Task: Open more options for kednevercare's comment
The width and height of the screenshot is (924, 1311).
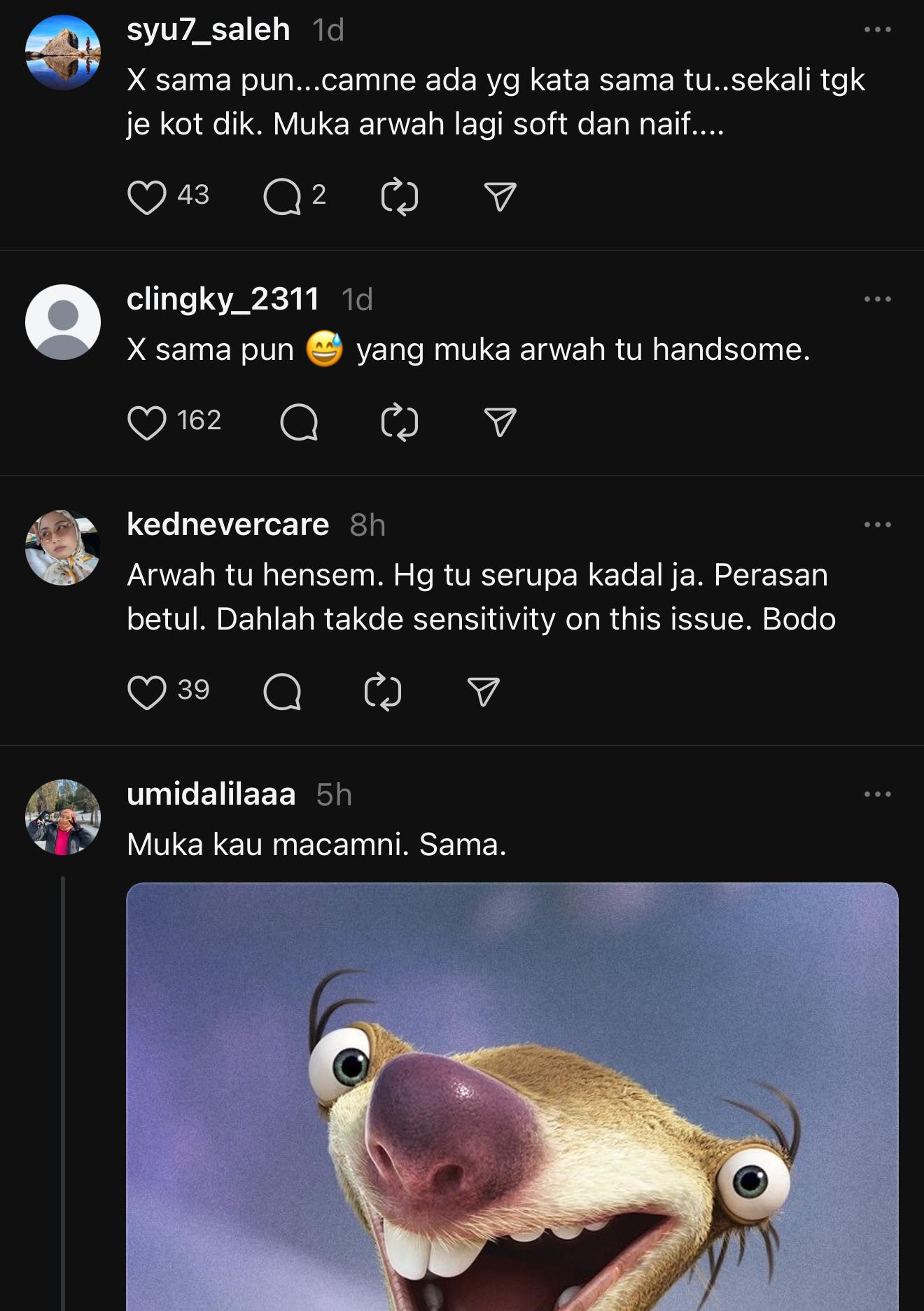Action: pyautogui.click(x=877, y=525)
